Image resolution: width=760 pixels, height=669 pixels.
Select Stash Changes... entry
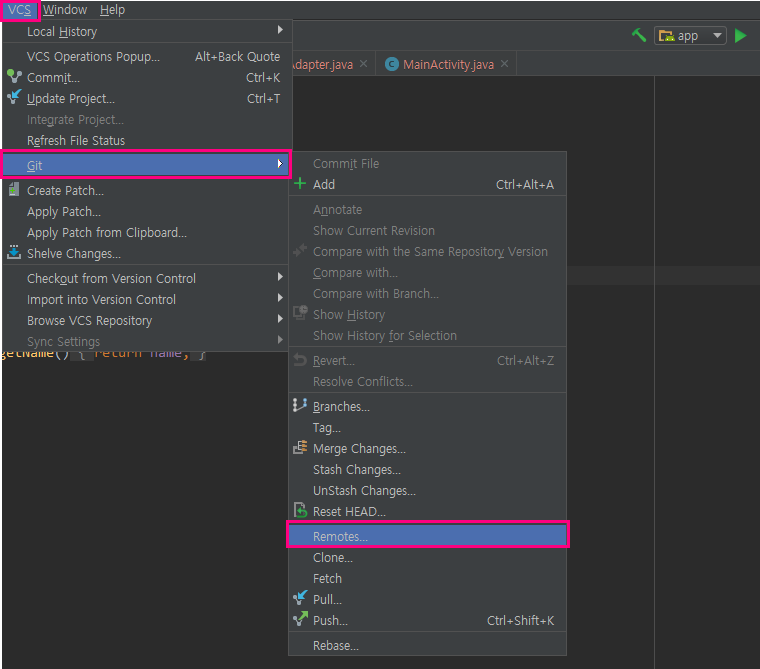[428, 469]
